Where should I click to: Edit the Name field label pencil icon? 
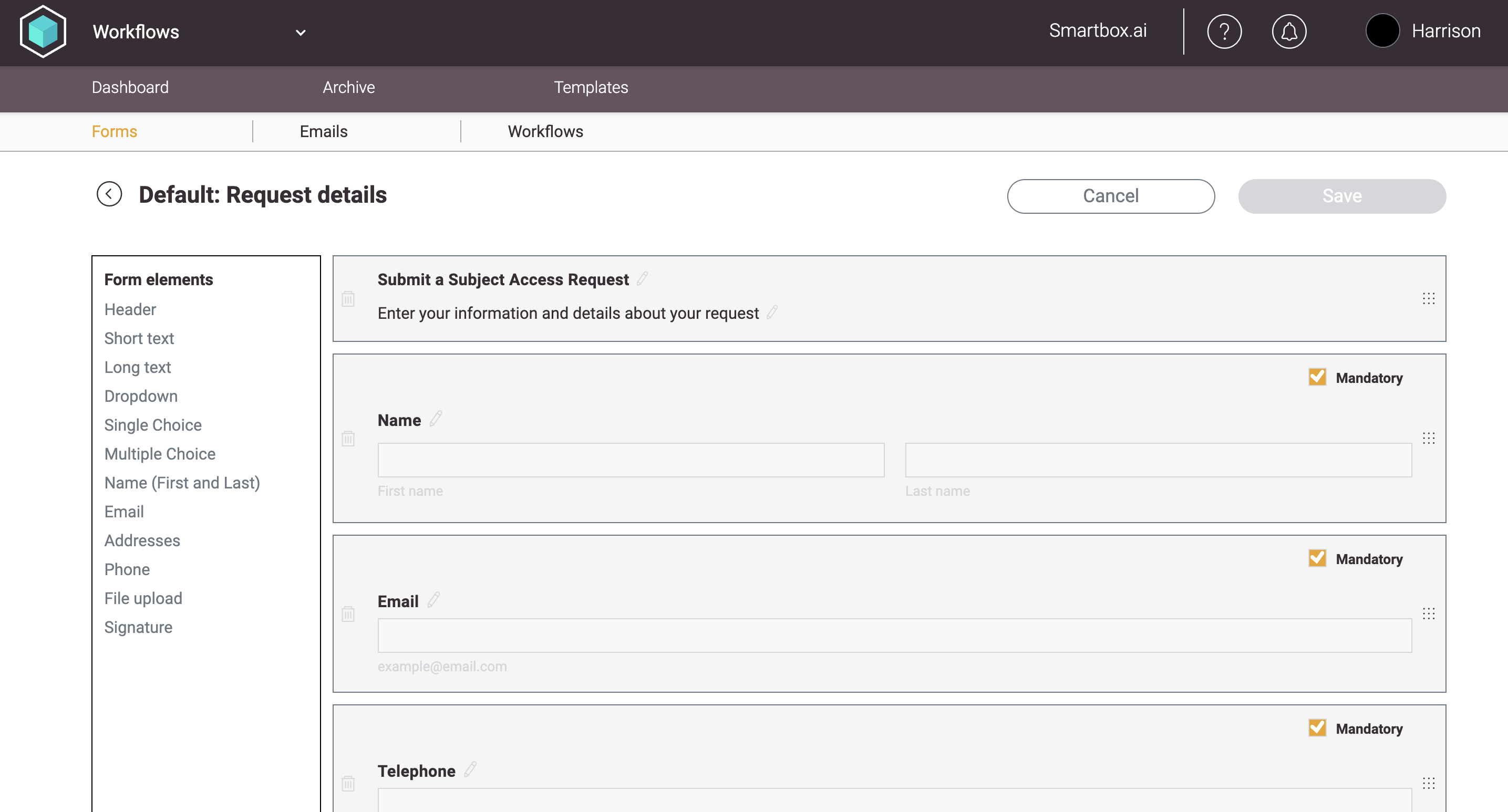click(x=436, y=419)
